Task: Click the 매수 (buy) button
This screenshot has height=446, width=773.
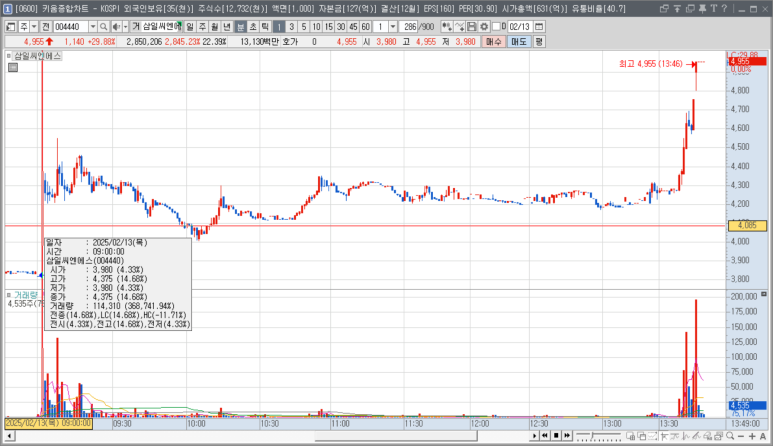Action: 493,42
